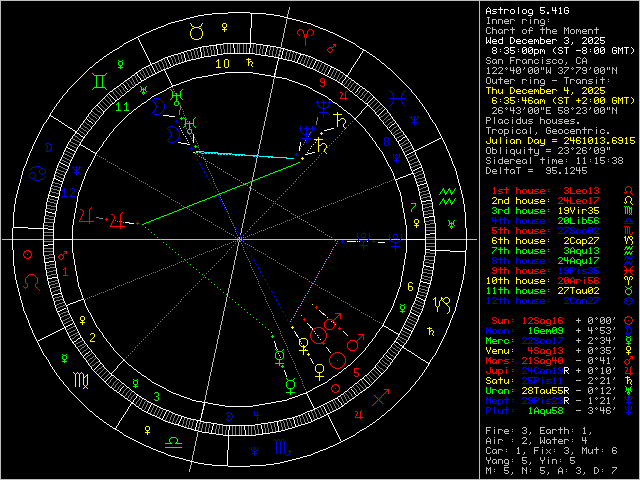Click the Sagittarius glyph on the zodiac wheel
The image size is (640, 480).
point(379,400)
